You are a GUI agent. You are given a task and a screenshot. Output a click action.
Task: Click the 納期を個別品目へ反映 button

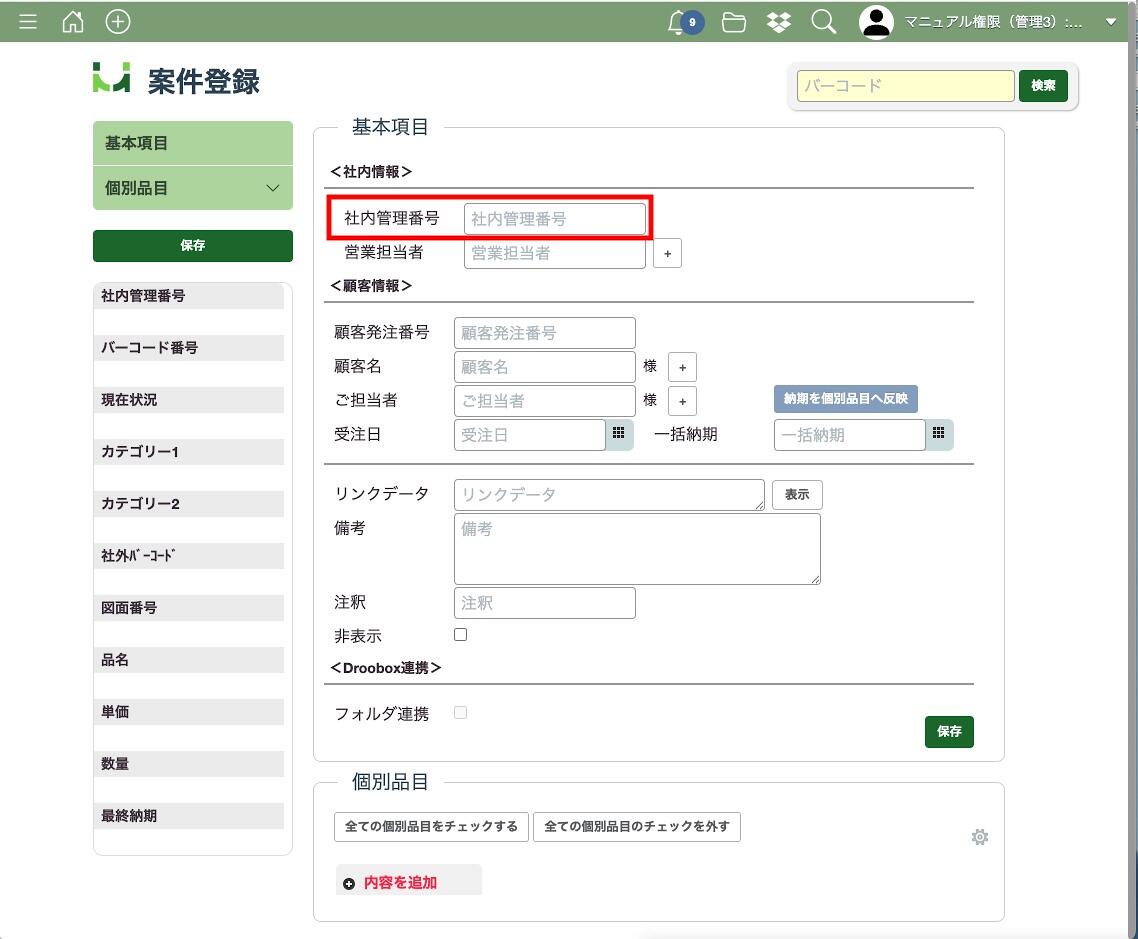coord(845,399)
